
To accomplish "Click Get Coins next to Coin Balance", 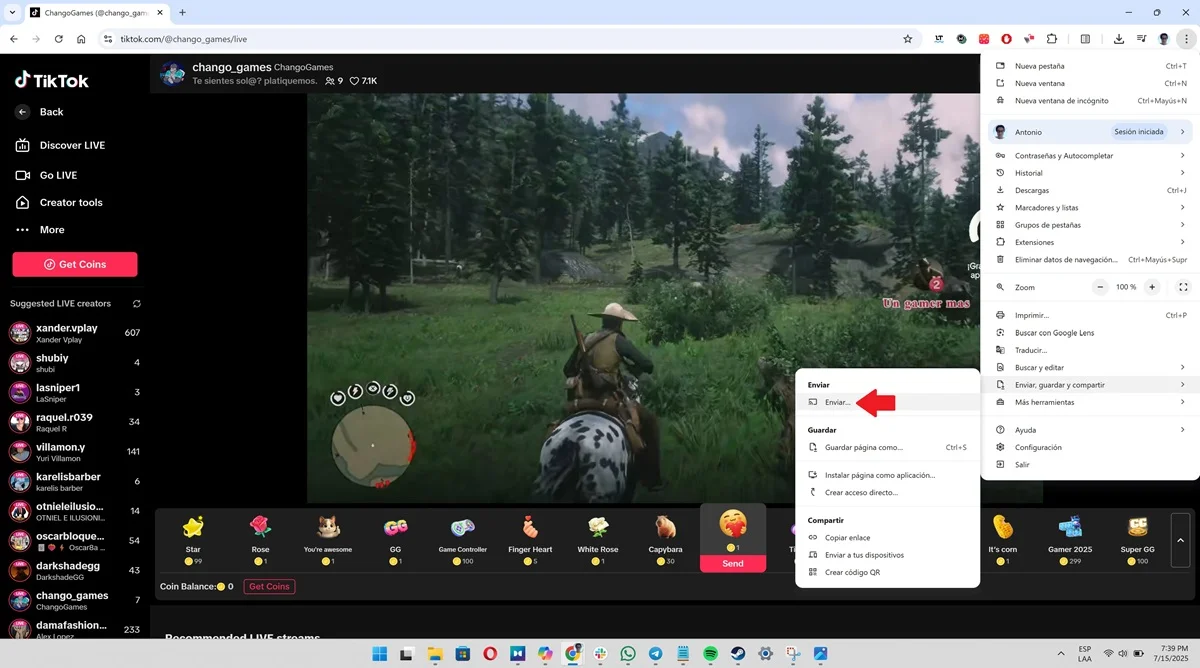I will click(269, 586).
